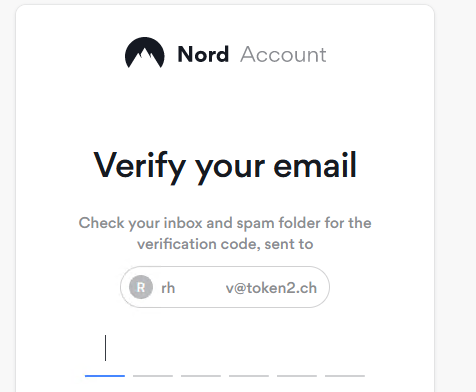Click the blue underline of the active digit
Viewport: 476px width, 392px height.
(105, 376)
